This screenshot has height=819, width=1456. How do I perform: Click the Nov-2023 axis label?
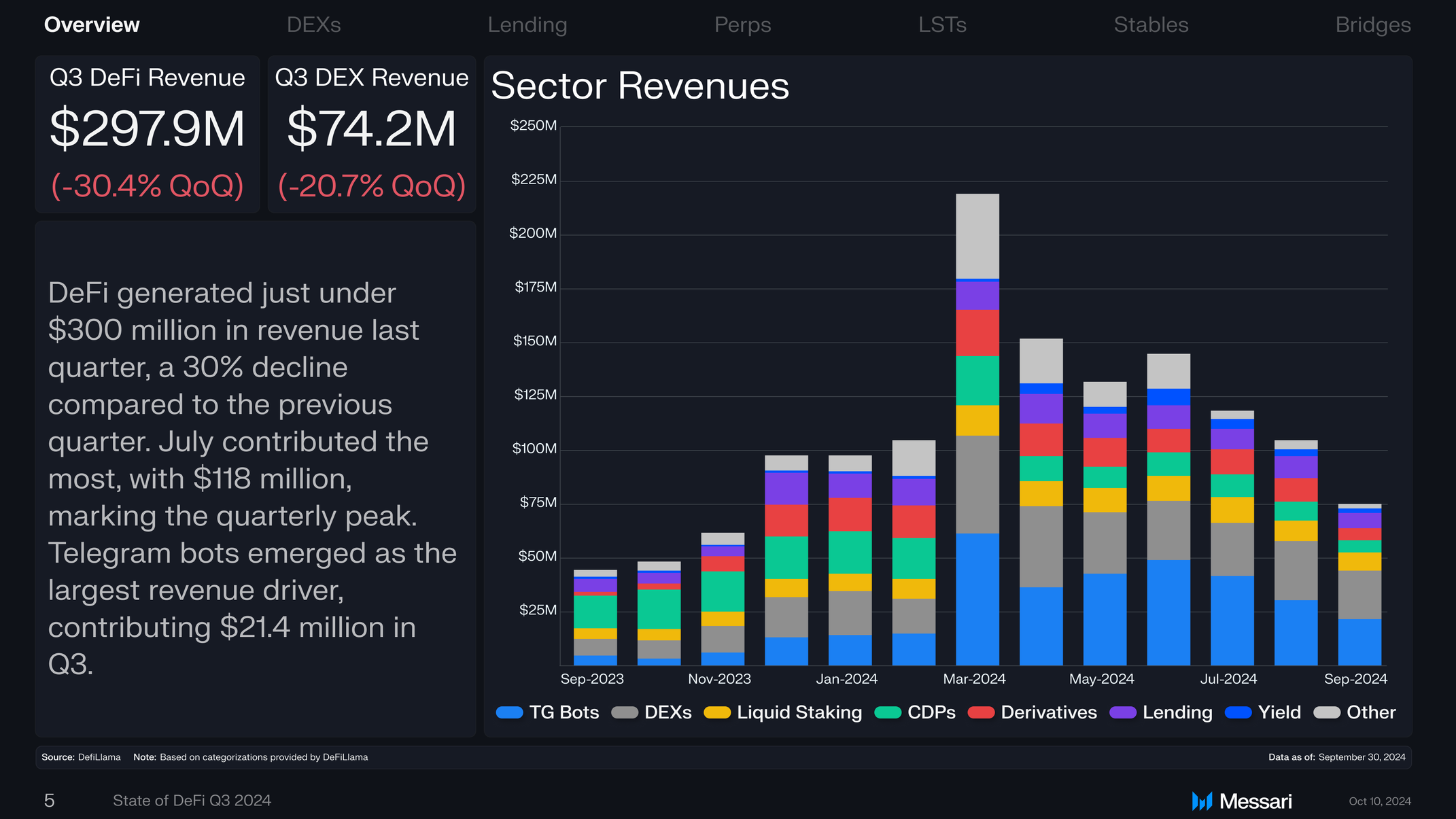pyautogui.click(x=719, y=679)
